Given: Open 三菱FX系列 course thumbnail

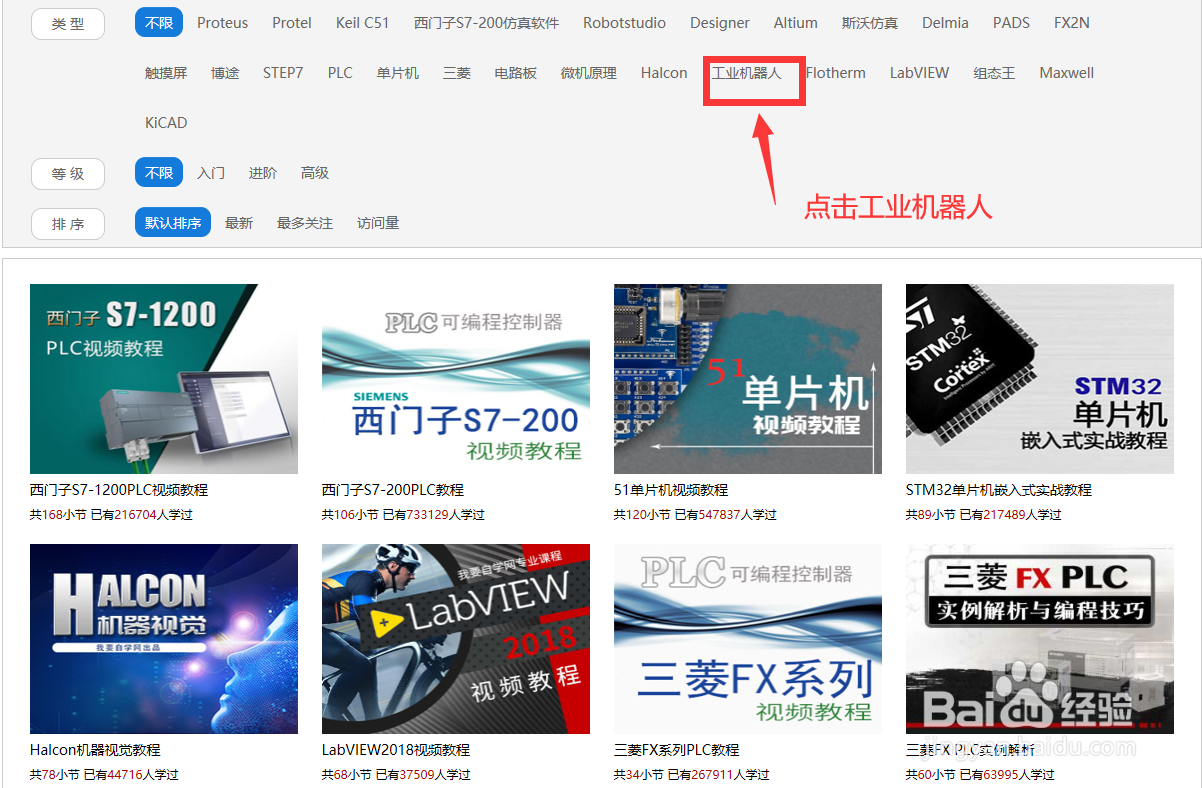Looking at the screenshot, I should point(748,639).
